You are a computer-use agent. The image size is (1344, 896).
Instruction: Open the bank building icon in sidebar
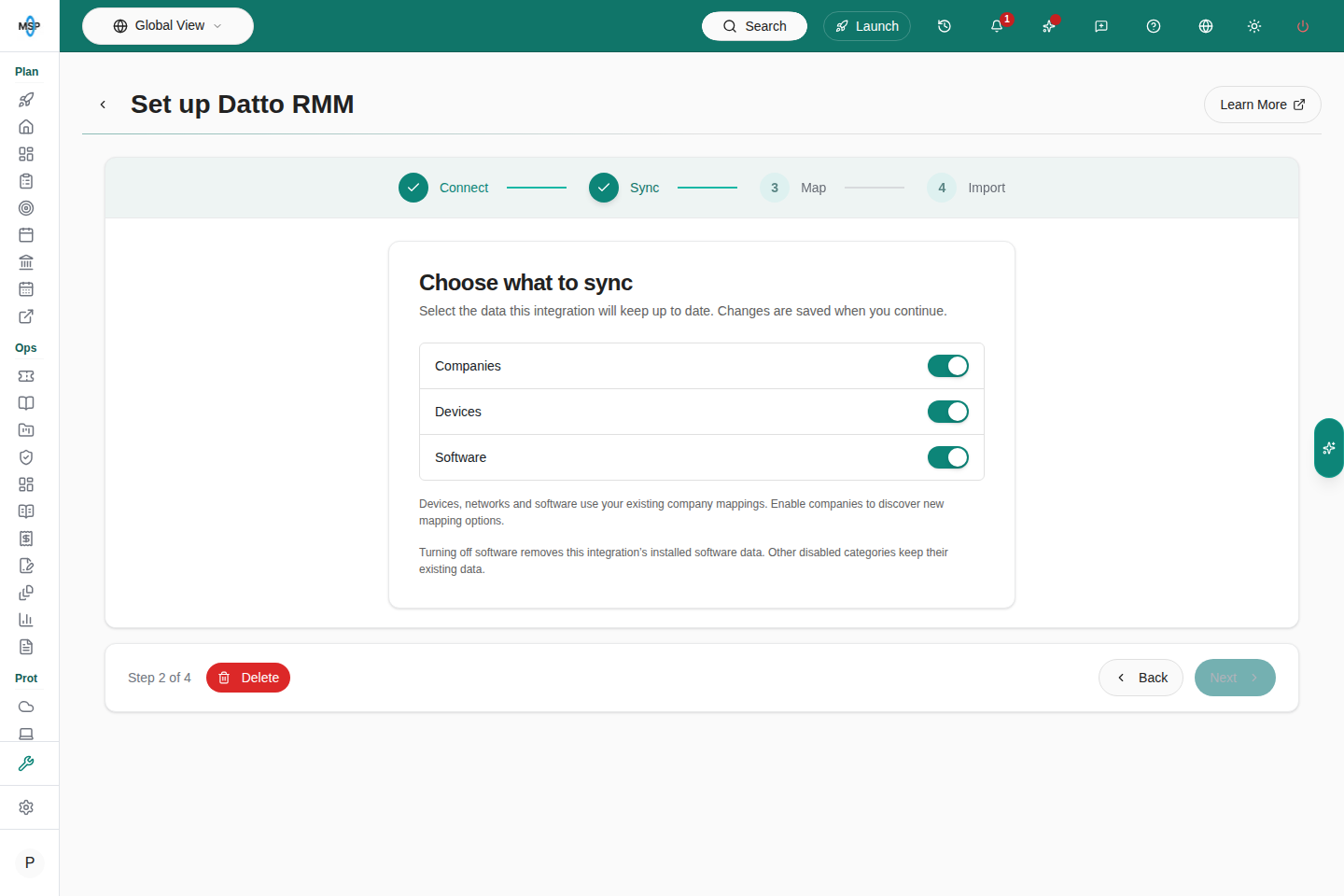(26, 262)
